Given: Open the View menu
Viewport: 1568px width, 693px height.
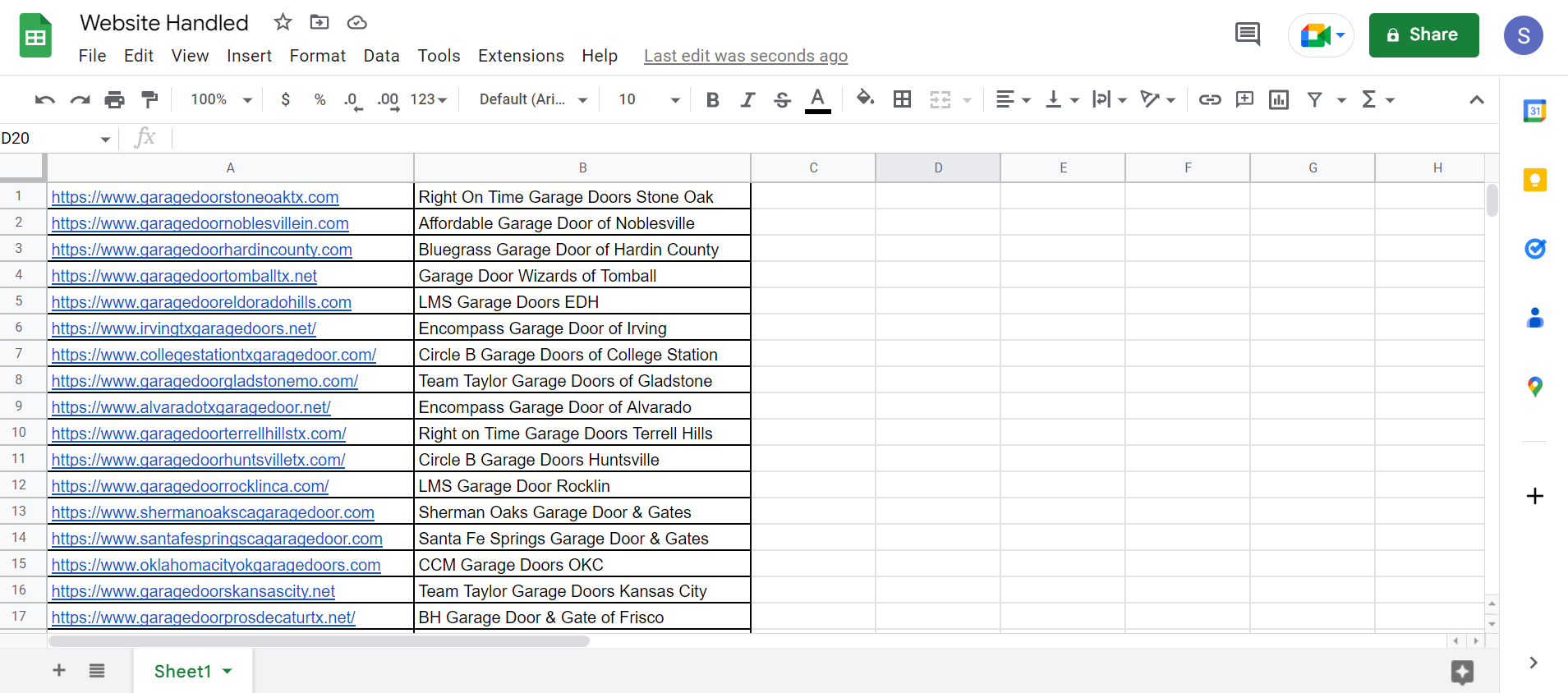Looking at the screenshot, I should pos(190,56).
